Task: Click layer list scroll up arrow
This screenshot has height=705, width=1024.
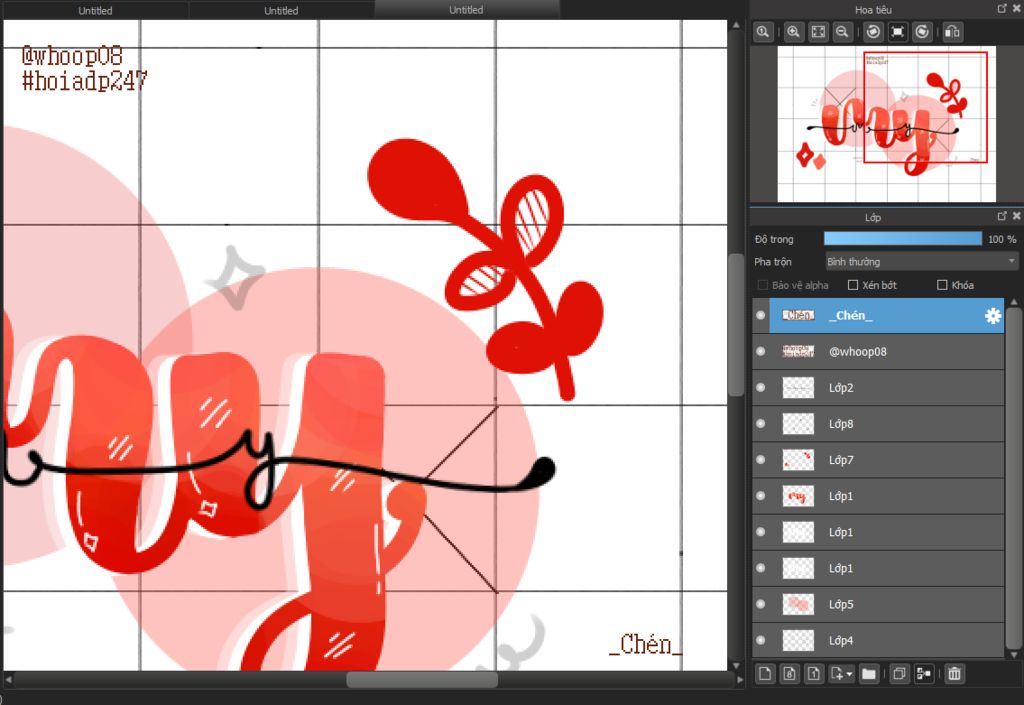Action: (x=1014, y=302)
